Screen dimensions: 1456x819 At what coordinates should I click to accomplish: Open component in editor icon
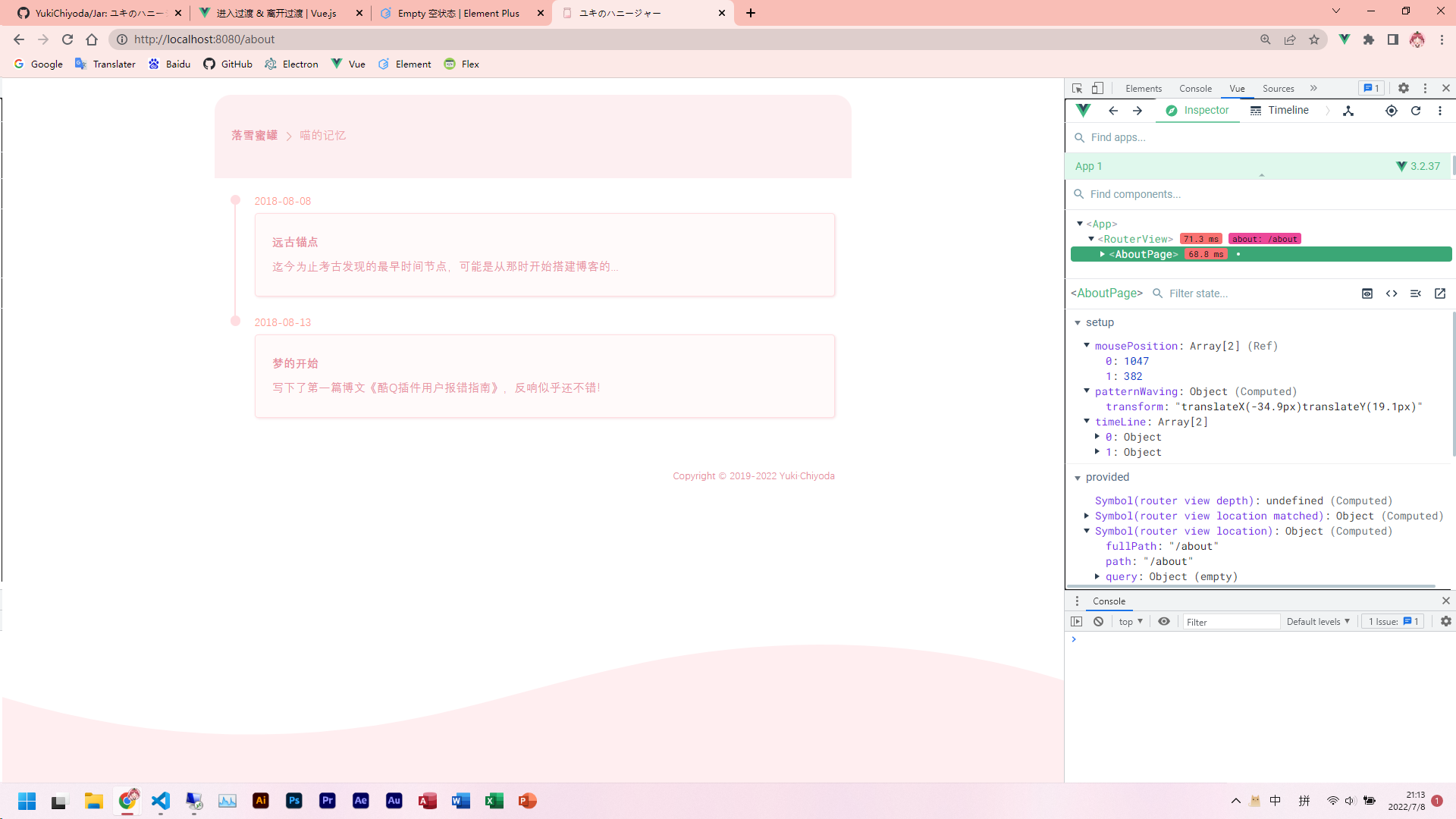click(x=1439, y=293)
